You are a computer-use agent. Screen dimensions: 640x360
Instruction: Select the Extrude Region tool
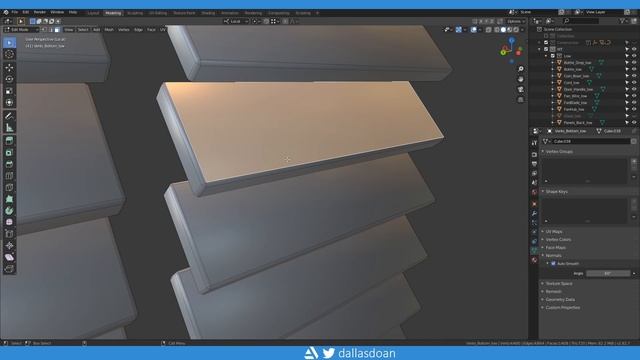pyautogui.click(x=9, y=141)
